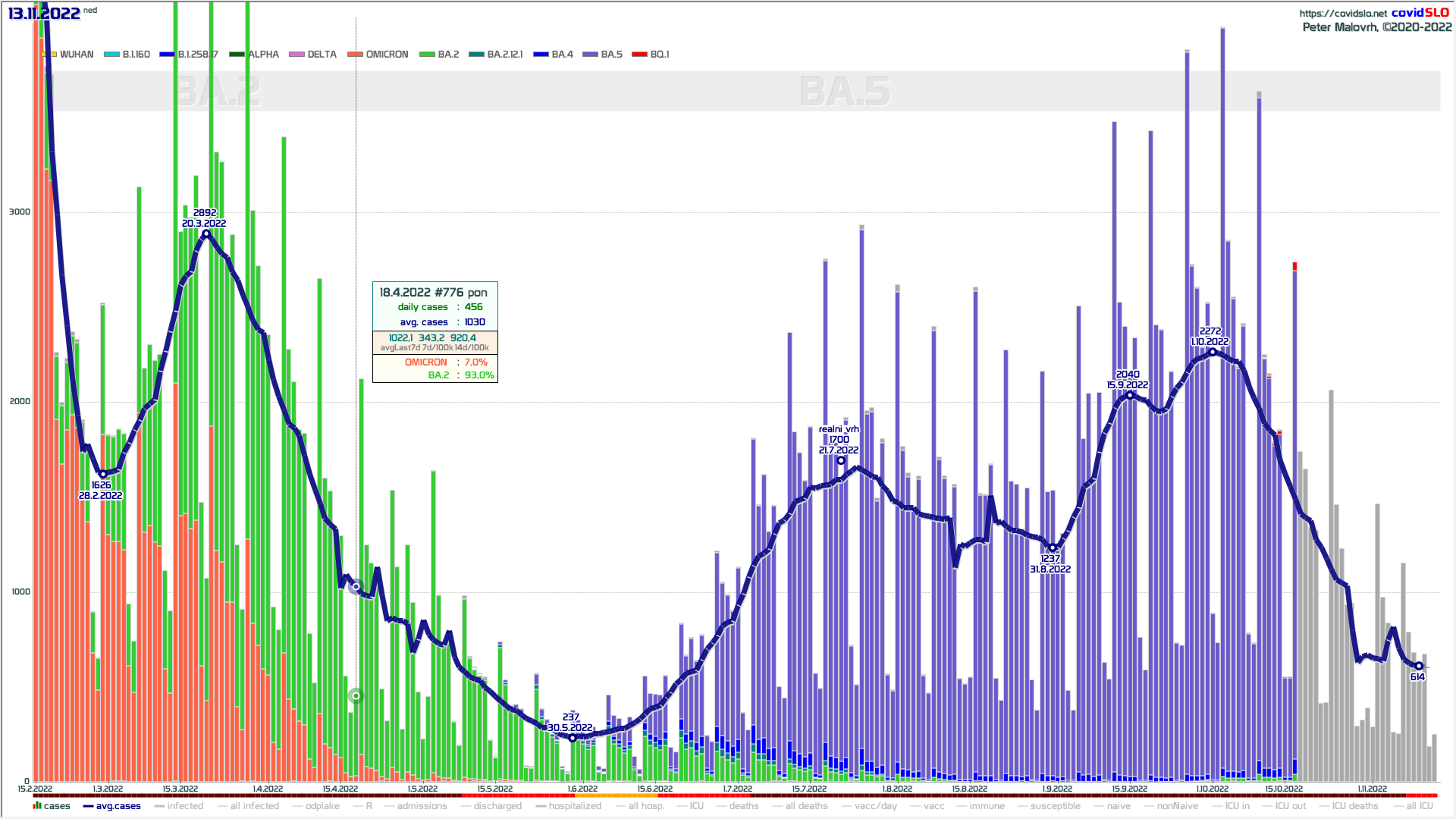This screenshot has width=1456, height=819.
Task: Toggle the avg.cases line series
Action: coord(111,806)
